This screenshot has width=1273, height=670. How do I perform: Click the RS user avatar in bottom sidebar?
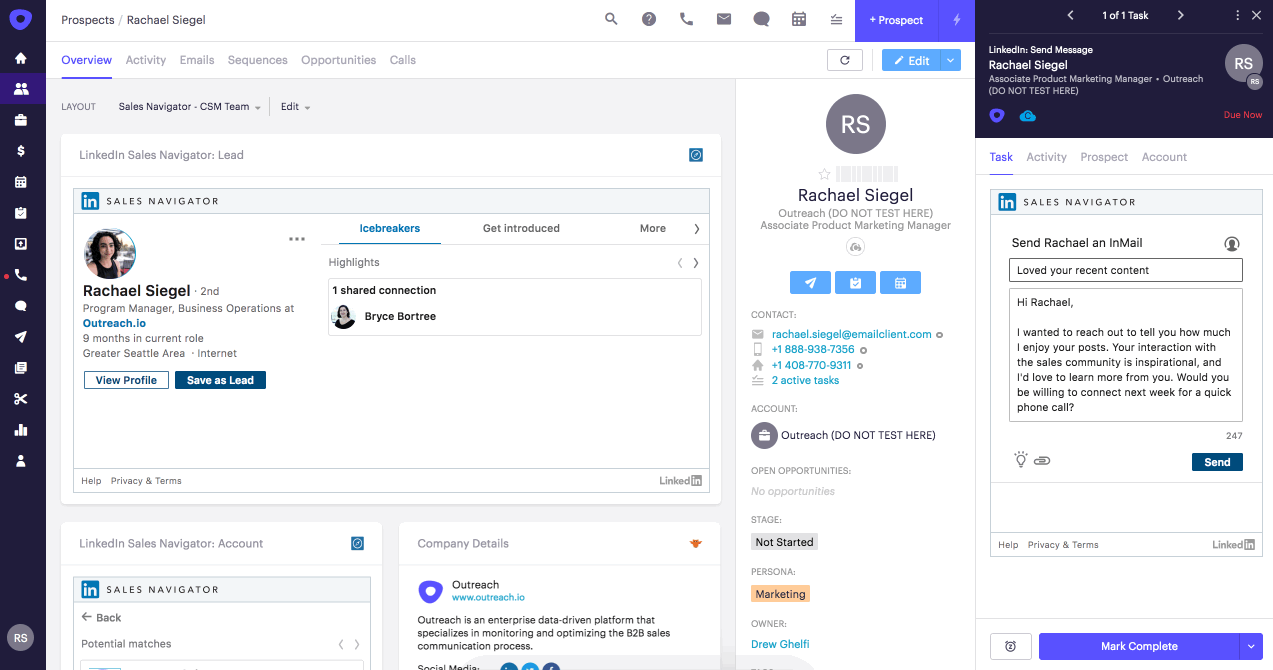click(x=20, y=637)
